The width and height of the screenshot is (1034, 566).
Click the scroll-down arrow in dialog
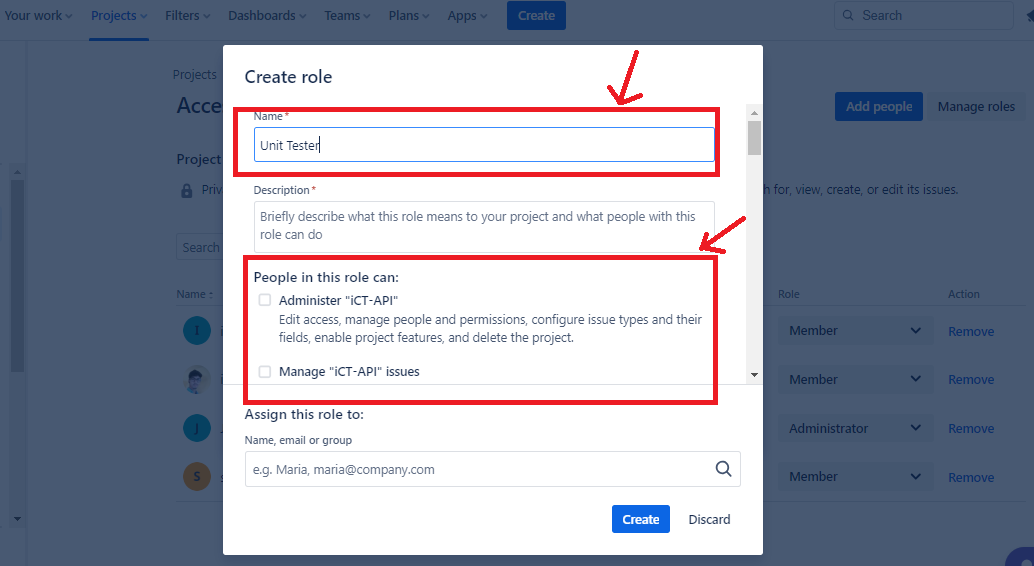754,375
